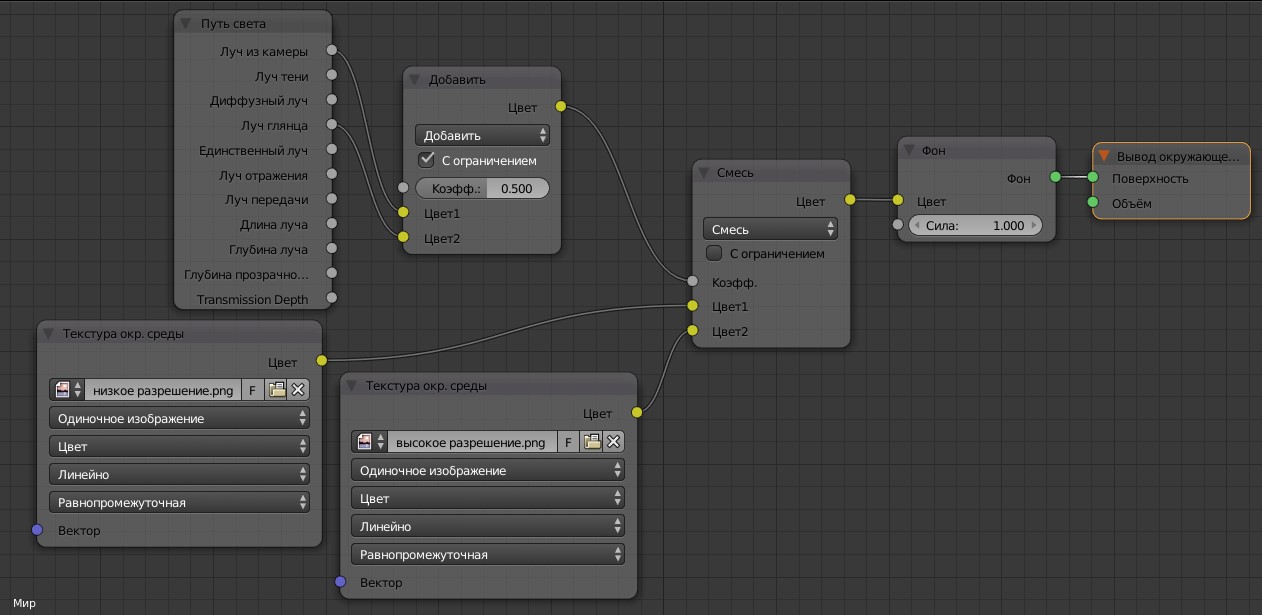Open Равнопромежуточная projection dropdown in low-res node
This screenshot has width=1262, height=615.
pos(180,502)
